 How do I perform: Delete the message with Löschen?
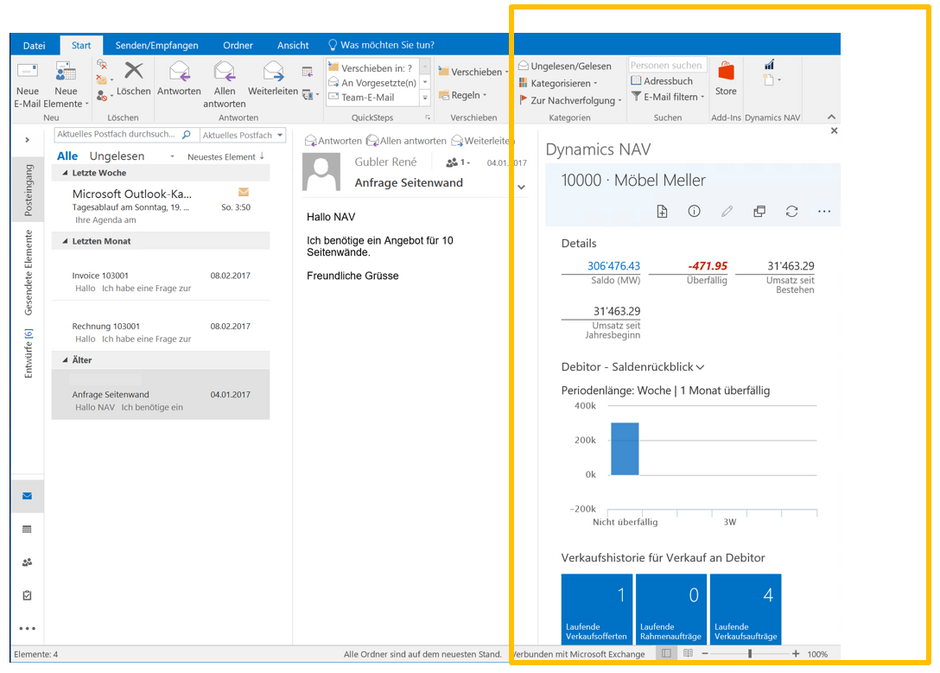133,79
